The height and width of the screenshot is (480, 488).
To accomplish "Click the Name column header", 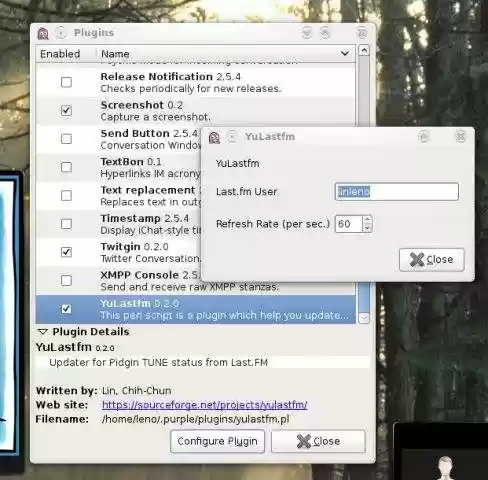I will (x=226, y=54).
